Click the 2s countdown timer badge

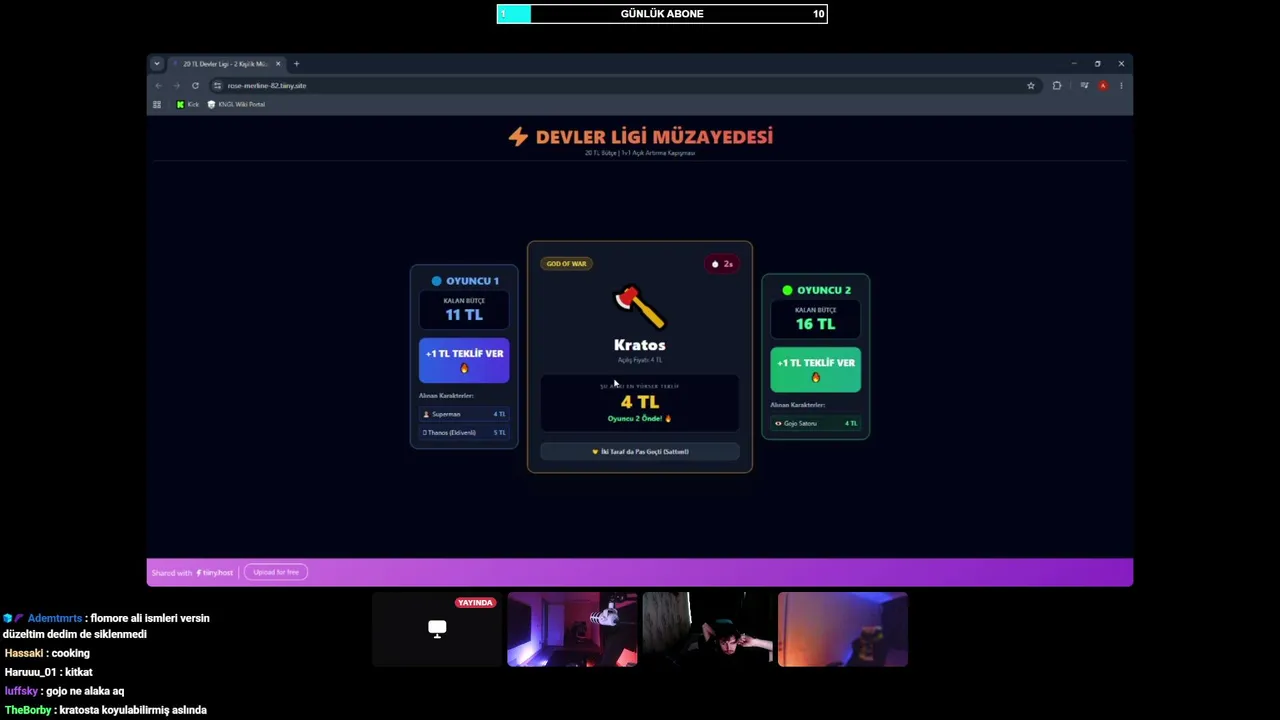tap(722, 264)
